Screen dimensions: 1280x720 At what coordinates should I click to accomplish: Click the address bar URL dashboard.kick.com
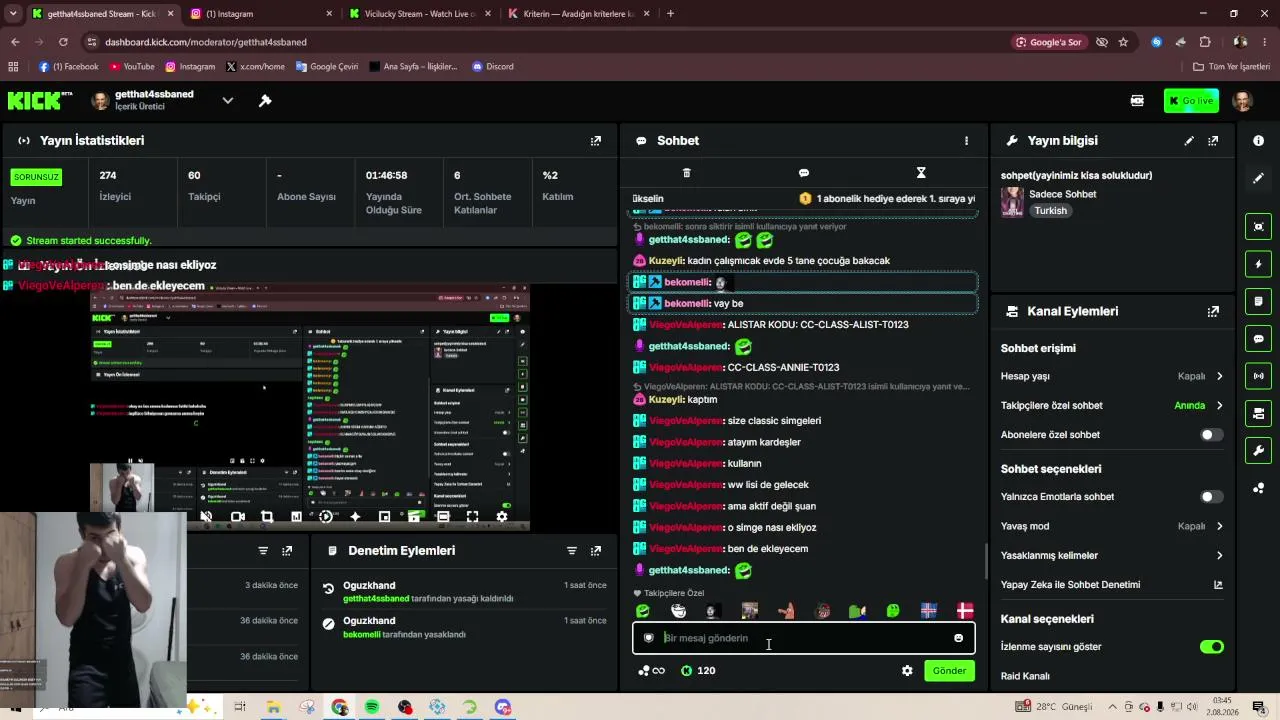(x=206, y=42)
